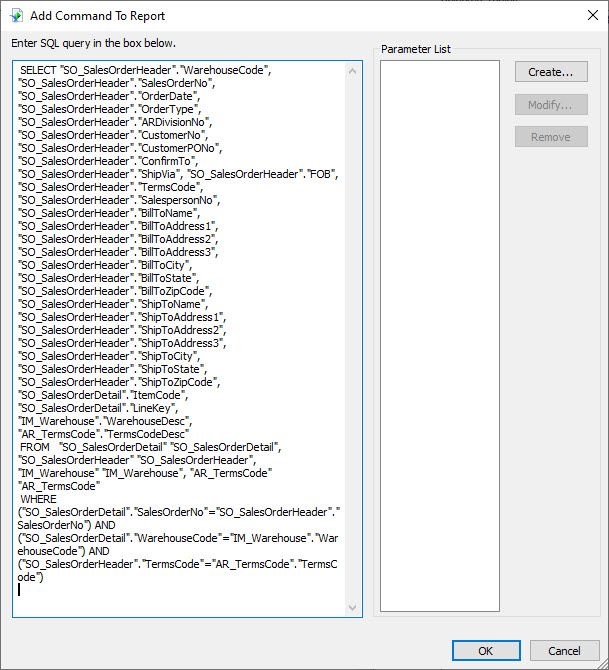The width and height of the screenshot is (609, 670).
Task: Click the "ShipToName" line
Action: click(x=113, y=304)
